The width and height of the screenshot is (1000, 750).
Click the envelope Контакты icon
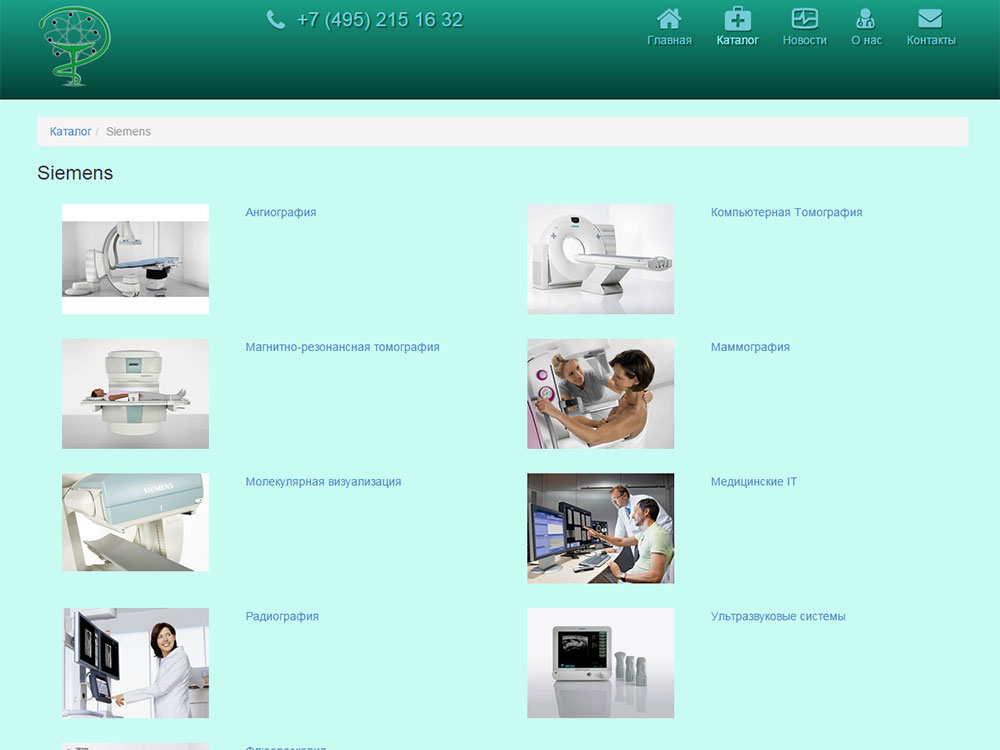coord(930,18)
